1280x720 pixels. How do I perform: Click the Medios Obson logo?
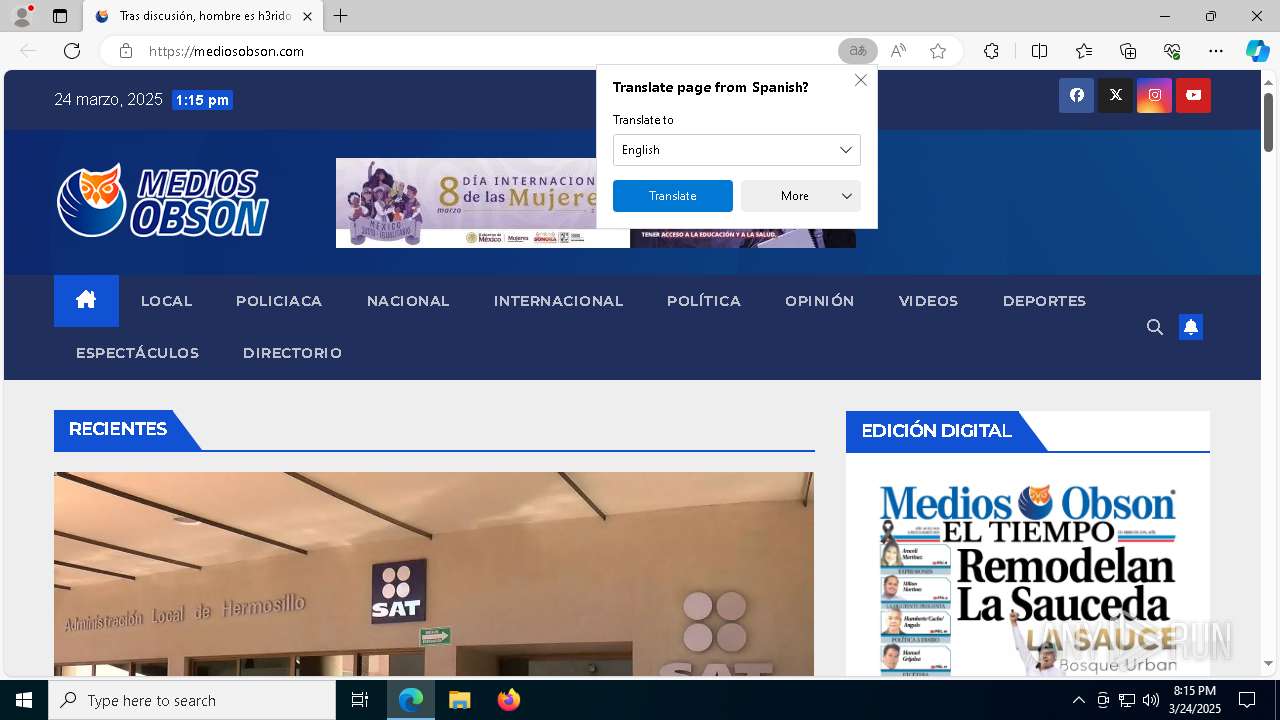[x=163, y=201]
